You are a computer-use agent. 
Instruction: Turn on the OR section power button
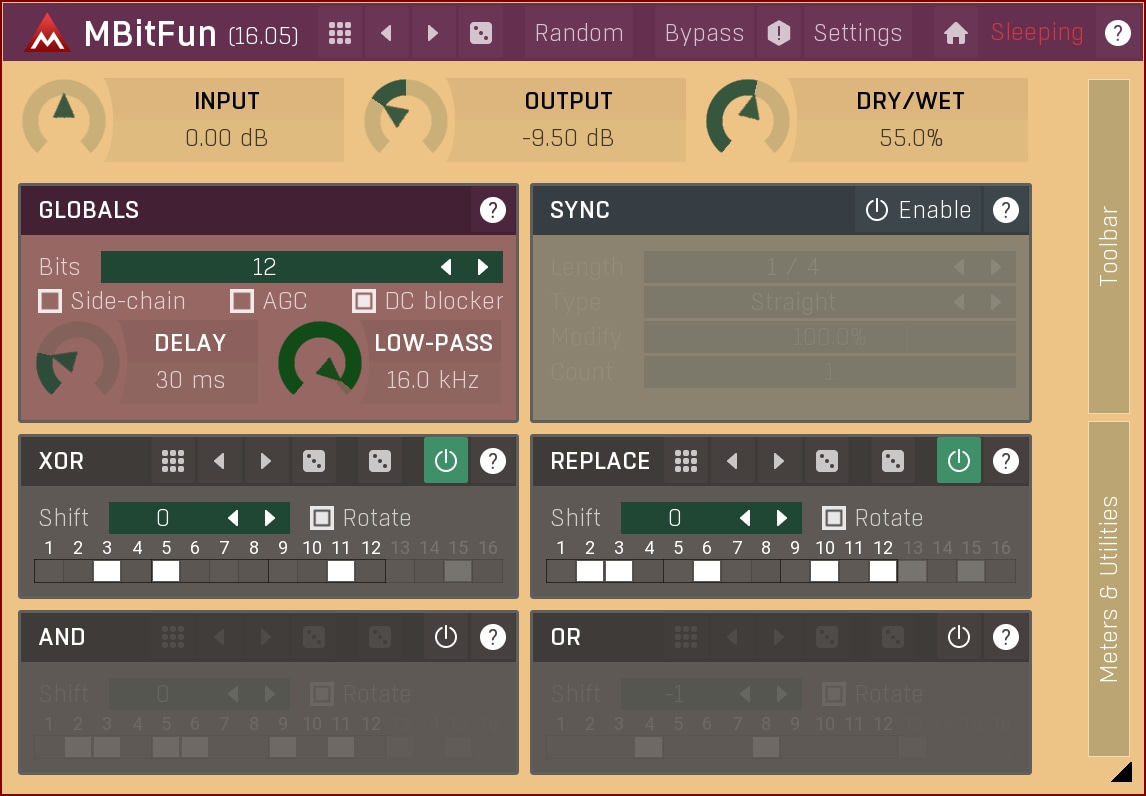pyautogui.click(x=959, y=637)
